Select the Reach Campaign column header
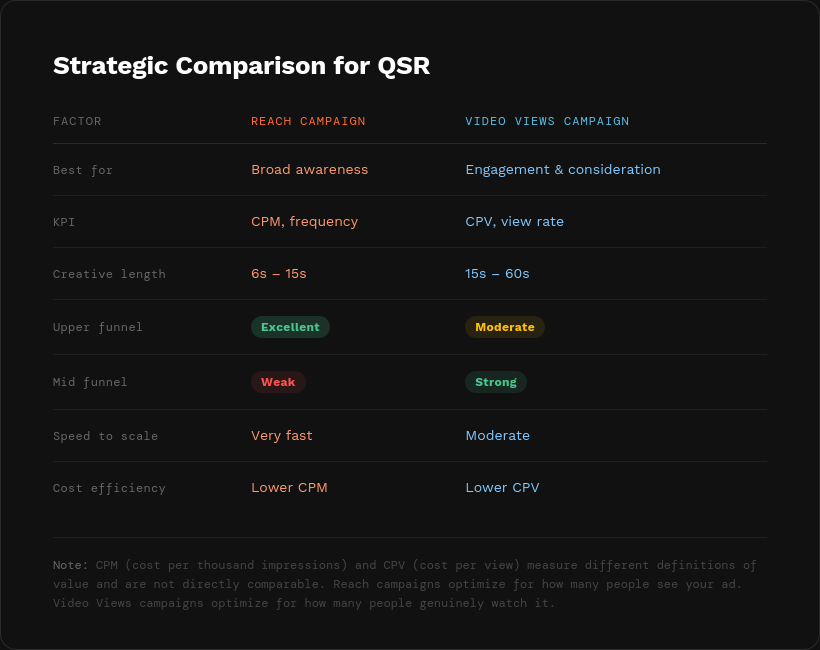This screenshot has height=650, width=820. [x=308, y=122]
